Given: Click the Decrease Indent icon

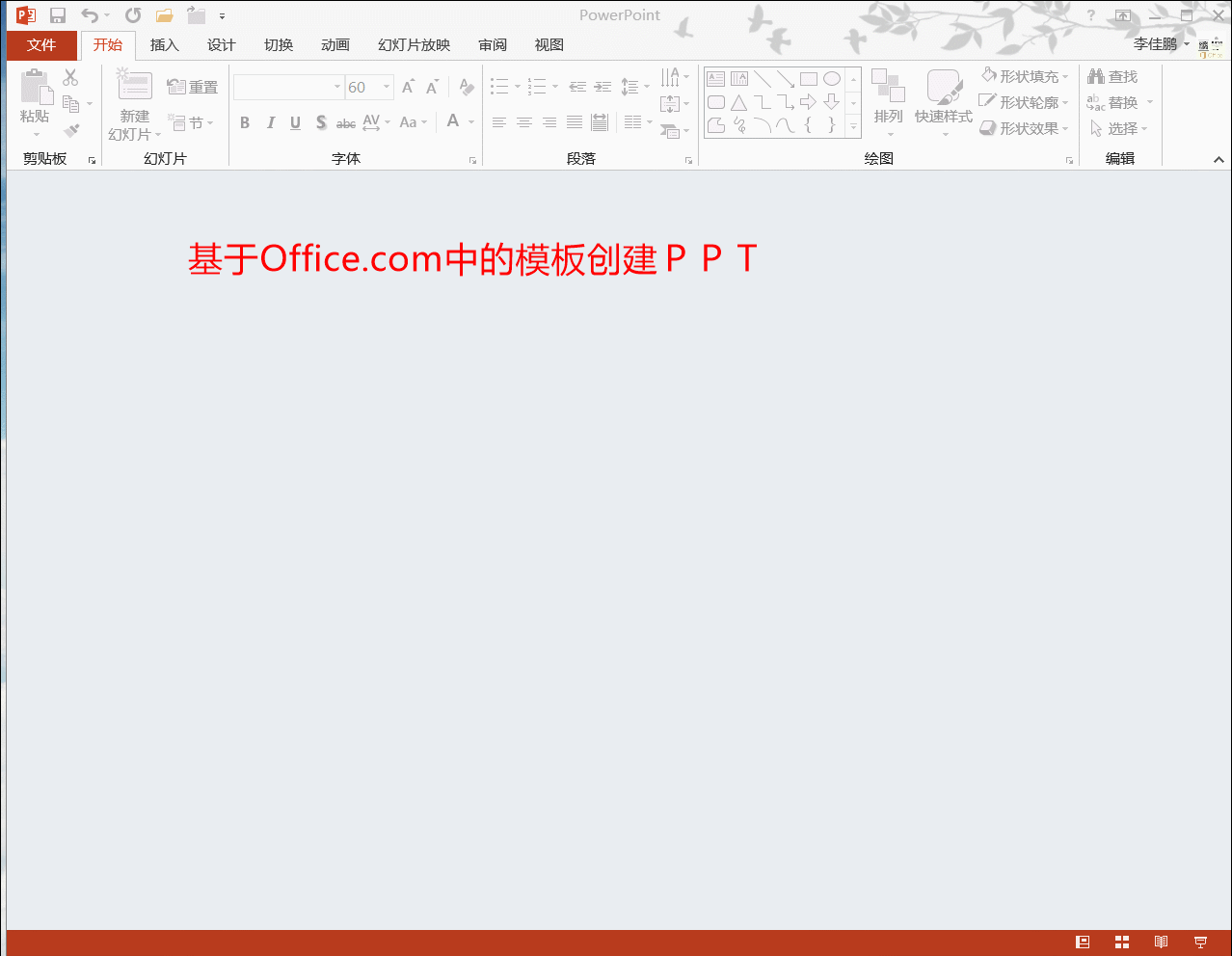Looking at the screenshot, I should [577, 87].
